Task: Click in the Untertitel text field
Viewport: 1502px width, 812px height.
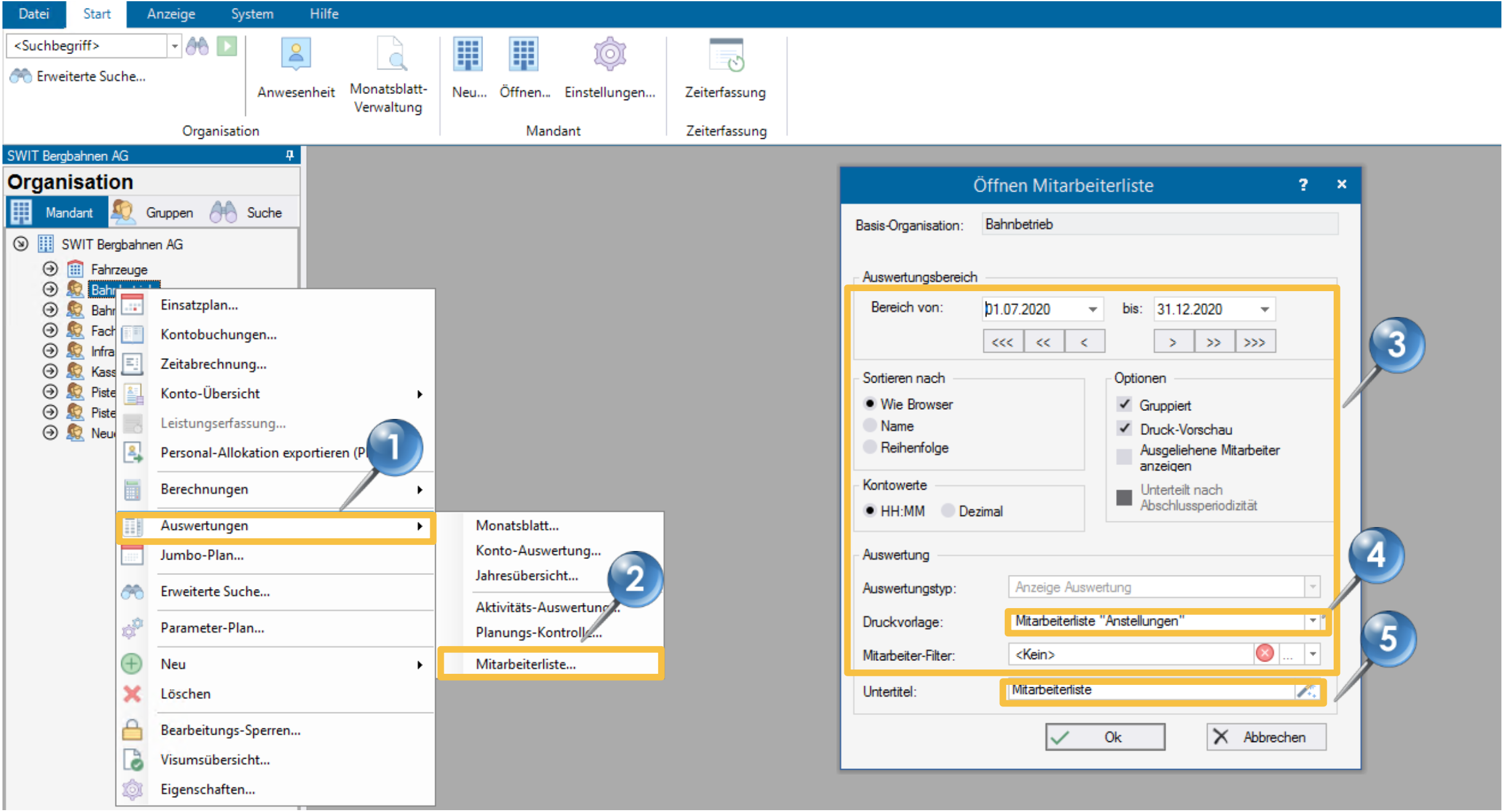Action: (1149, 691)
